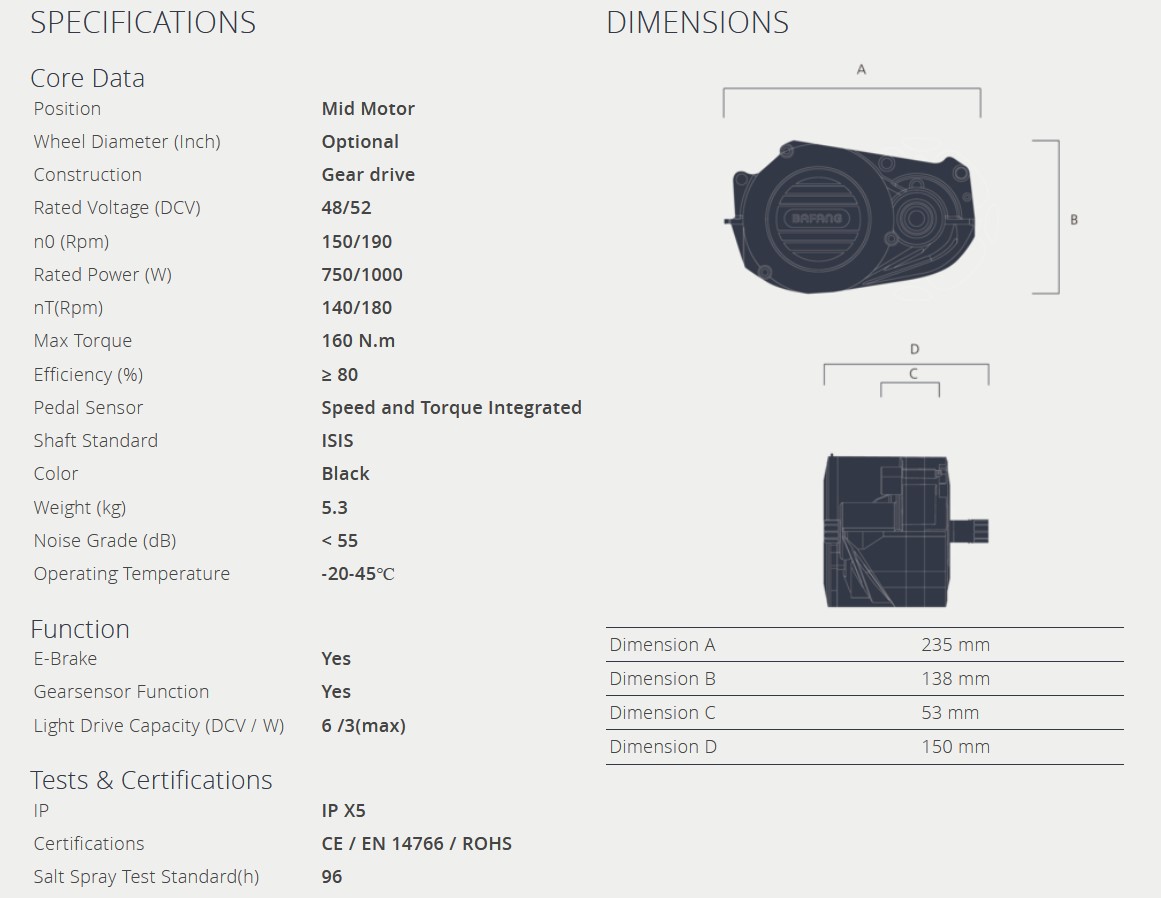Click the Max Torque value 160 N.m
Viewport: 1161px width, 898px height.
tap(358, 341)
